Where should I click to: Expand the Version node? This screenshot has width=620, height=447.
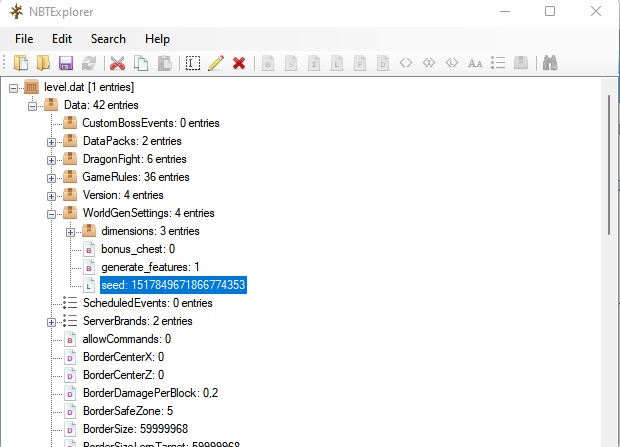point(51,196)
